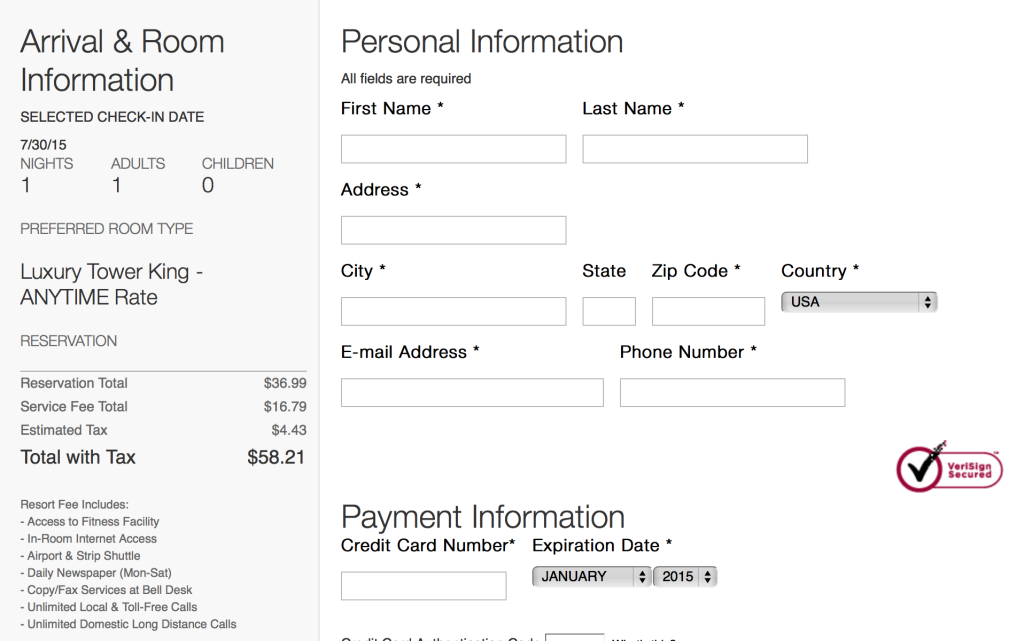Click the Zip Code input field
The width and height of the screenshot is (1024, 641).
tap(708, 311)
